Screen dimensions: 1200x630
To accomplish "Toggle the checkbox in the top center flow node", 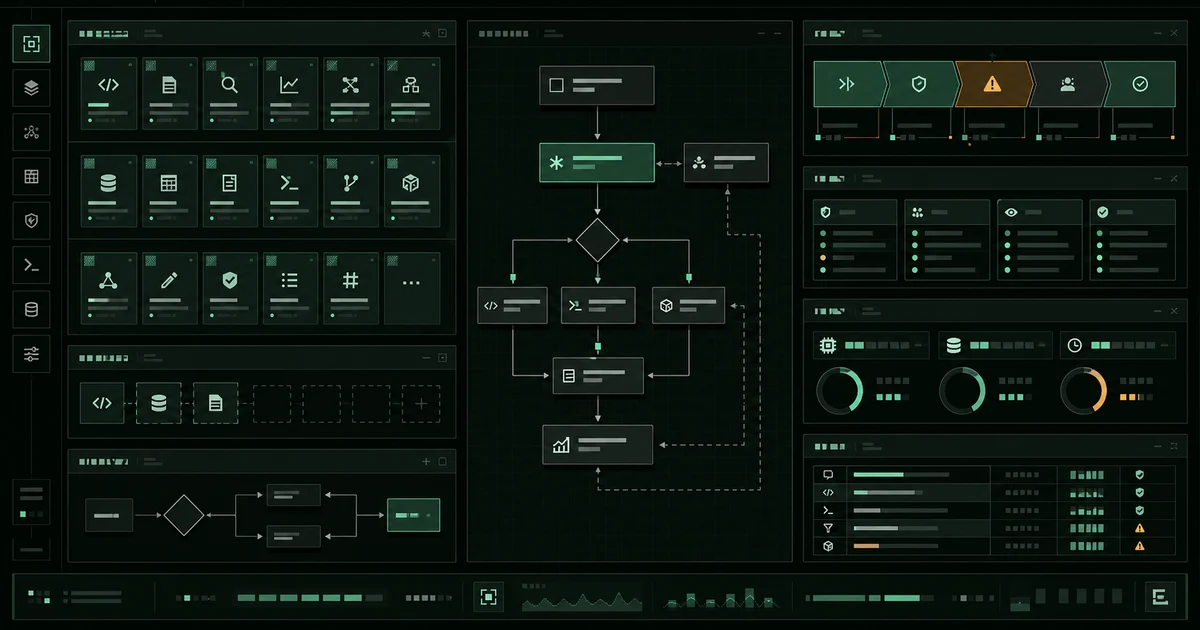I will click(557, 86).
